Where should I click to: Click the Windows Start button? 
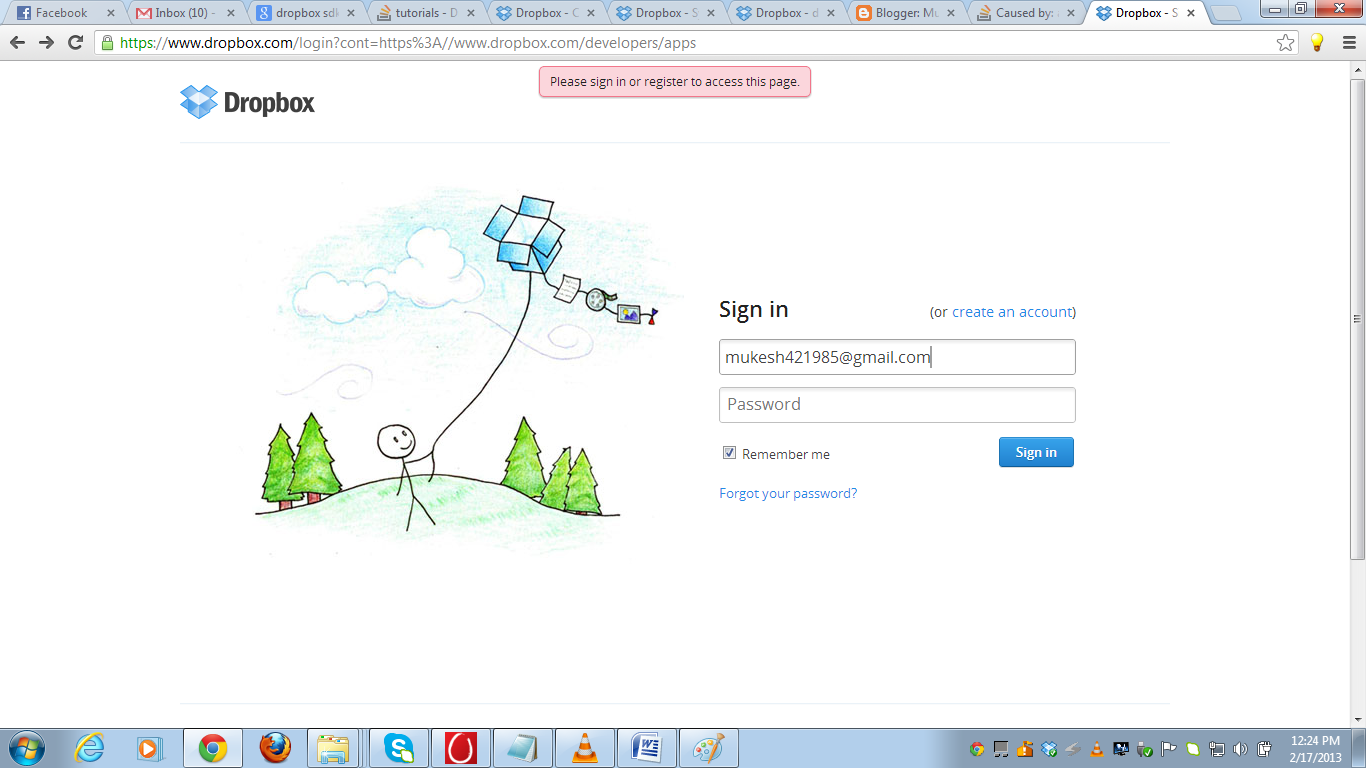pos(26,748)
